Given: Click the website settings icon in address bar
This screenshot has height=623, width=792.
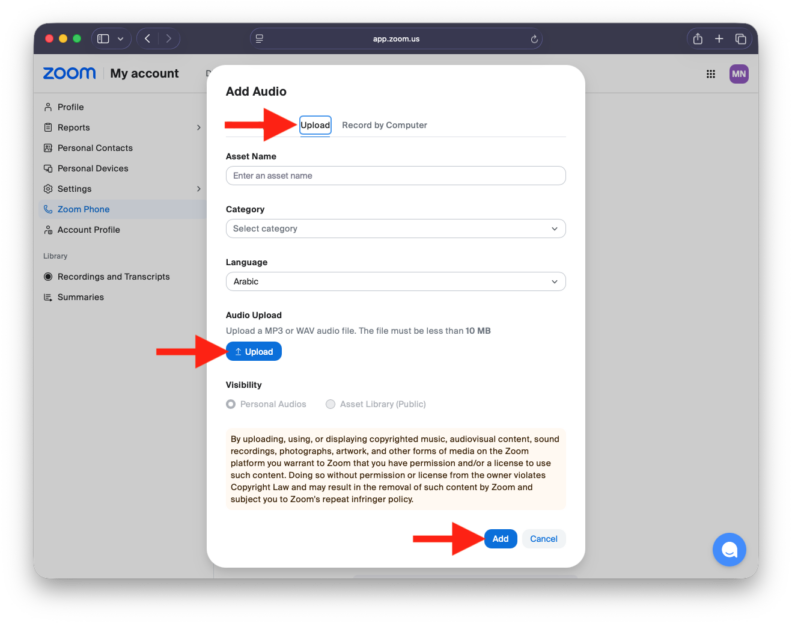Looking at the screenshot, I should 259,38.
